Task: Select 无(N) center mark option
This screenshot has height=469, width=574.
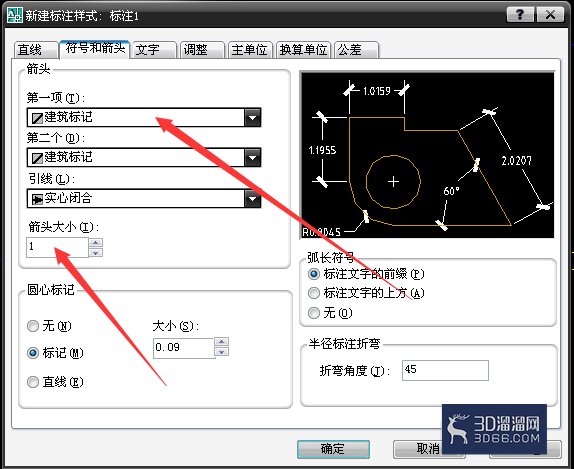Action: 49,326
